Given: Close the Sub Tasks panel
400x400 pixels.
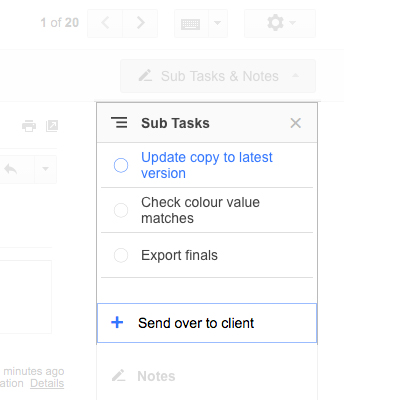Looking at the screenshot, I should click(x=296, y=123).
